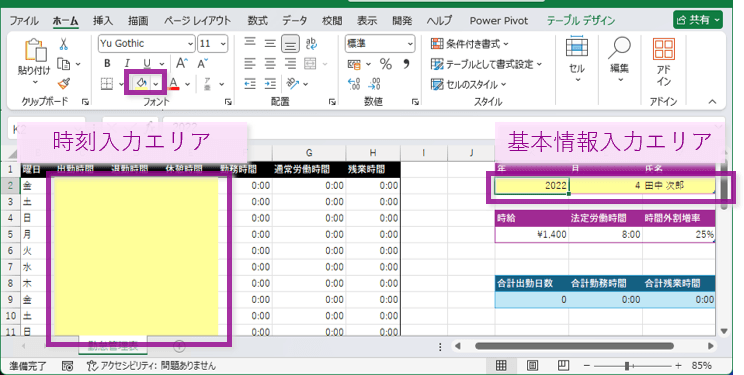Select the cell containing 2022
Viewport: 744px width, 375px height.
pos(532,186)
